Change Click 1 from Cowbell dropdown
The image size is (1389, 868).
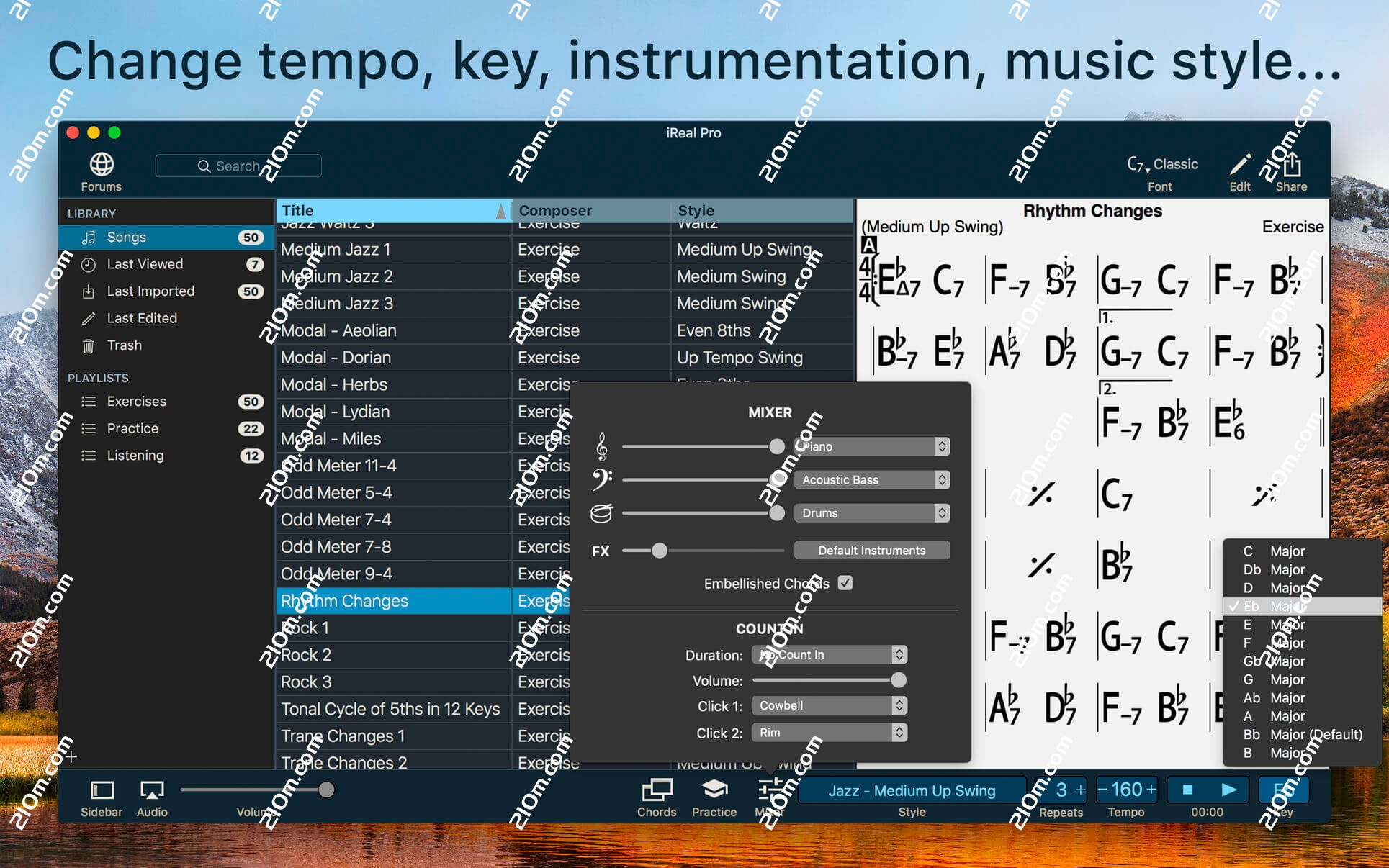point(828,706)
